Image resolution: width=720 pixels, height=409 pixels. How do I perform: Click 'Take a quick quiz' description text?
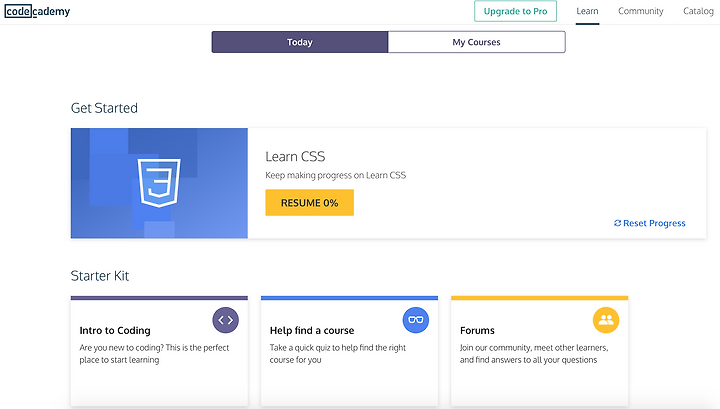[x=338, y=354]
